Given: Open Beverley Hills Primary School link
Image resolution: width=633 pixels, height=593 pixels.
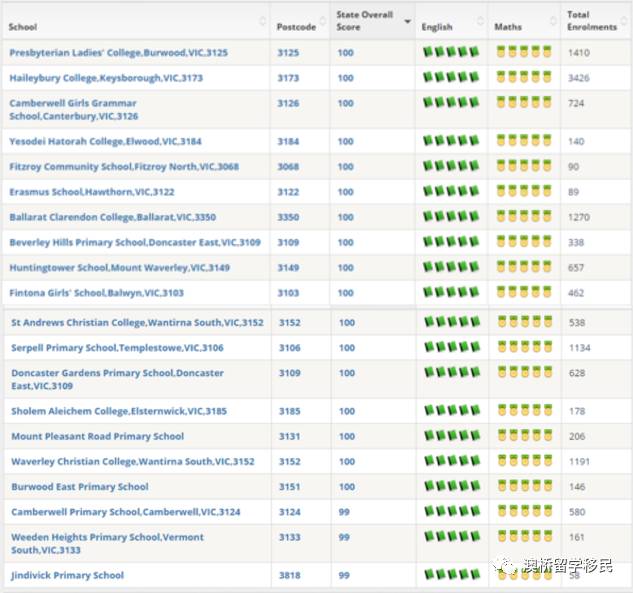Looking at the screenshot, I should [x=135, y=243].
